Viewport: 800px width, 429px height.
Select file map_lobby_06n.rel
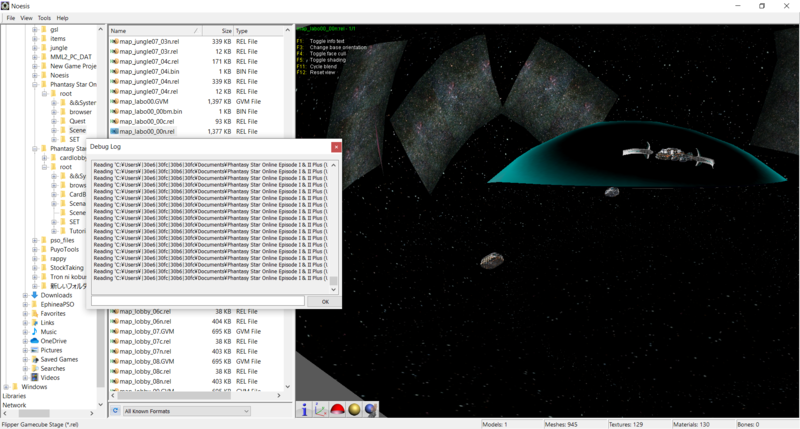pos(145,321)
